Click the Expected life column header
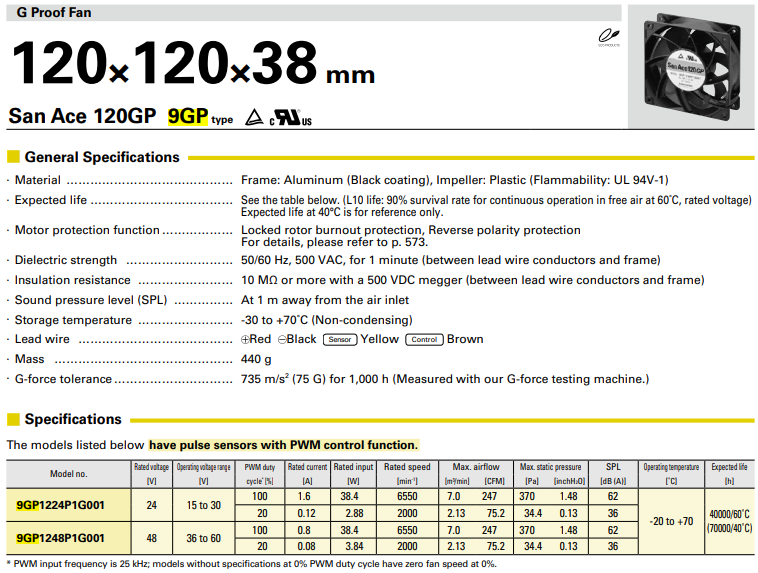 tap(729, 467)
